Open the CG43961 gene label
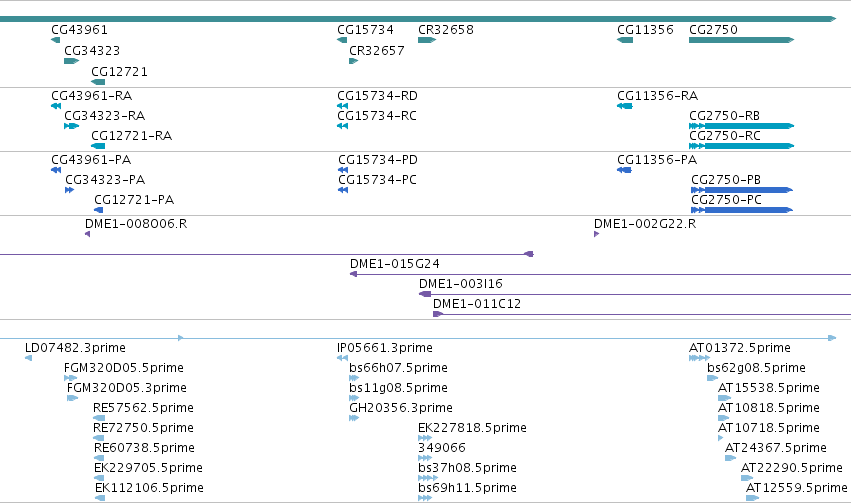Viewport: 851px width, 503px height. pos(79,29)
